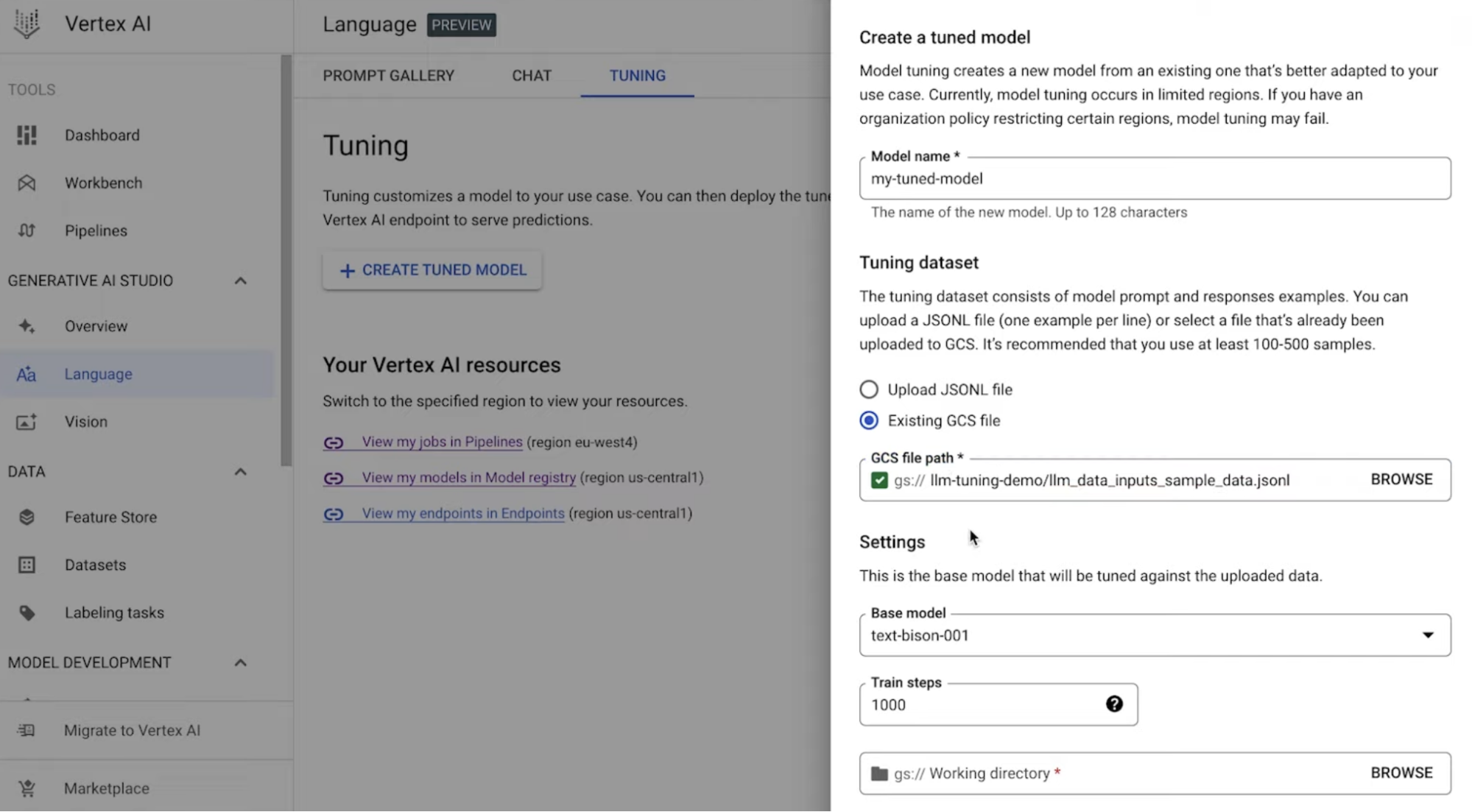
Task: Open View my jobs in Pipelines link
Action: (x=442, y=442)
